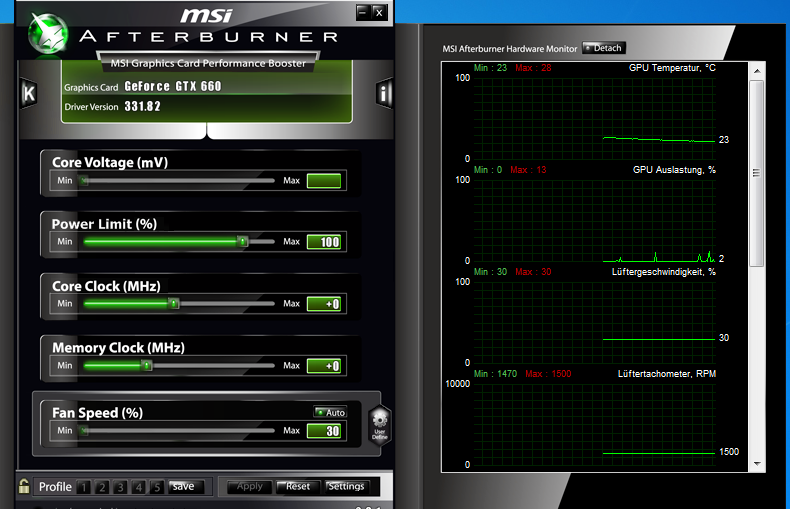The height and width of the screenshot is (509, 790).
Task: Toggle the profile lock padlock icon
Action: [x=24, y=486]
